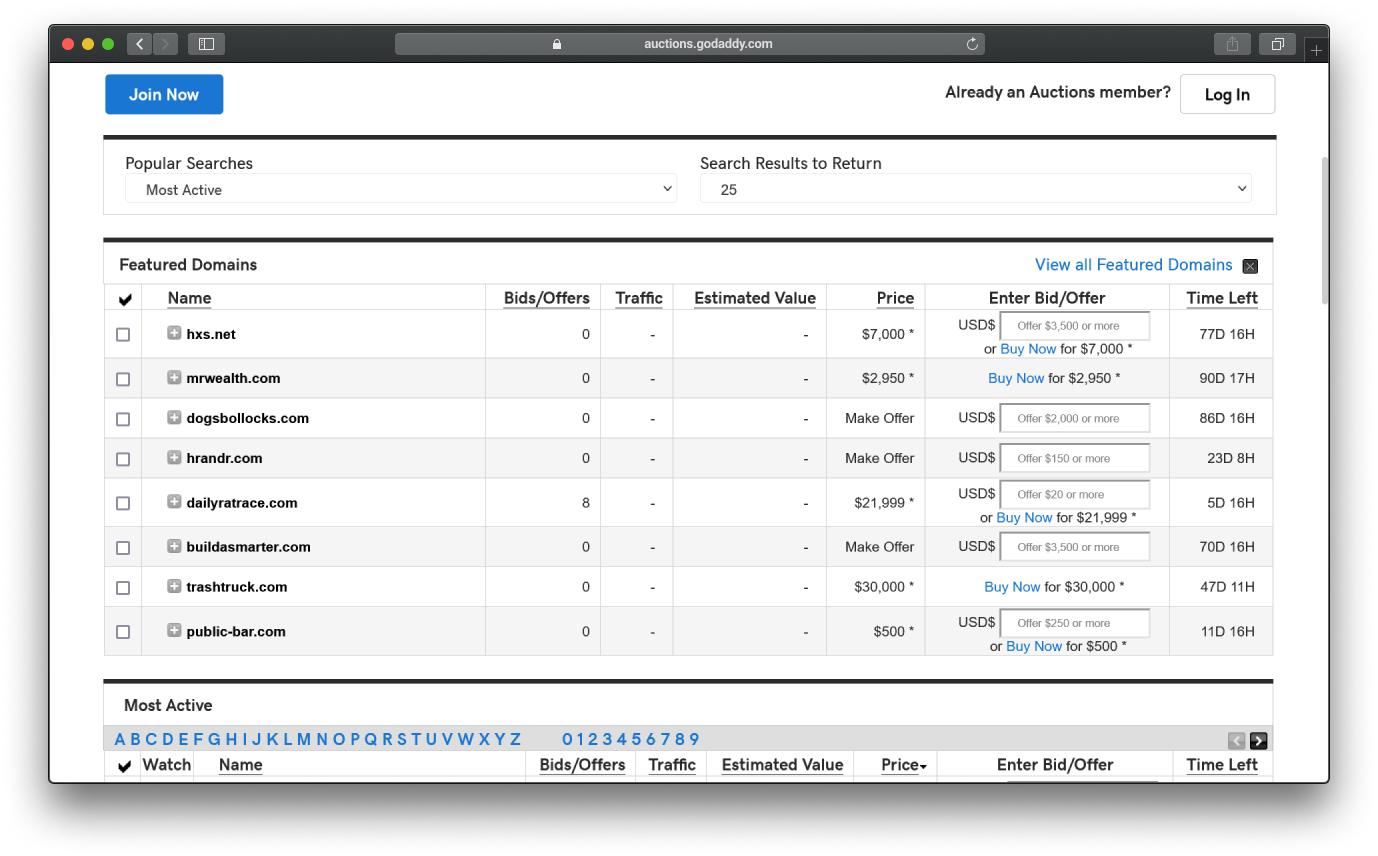Expand details for buildasmarter.com with the plus icon
Image resolution: width=1378 pixels, height=856 pixels.
(174, 546)
